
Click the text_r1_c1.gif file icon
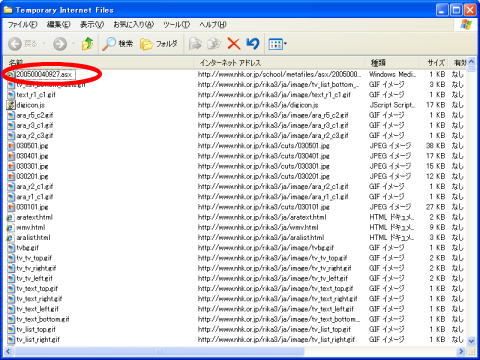point(11,95)
